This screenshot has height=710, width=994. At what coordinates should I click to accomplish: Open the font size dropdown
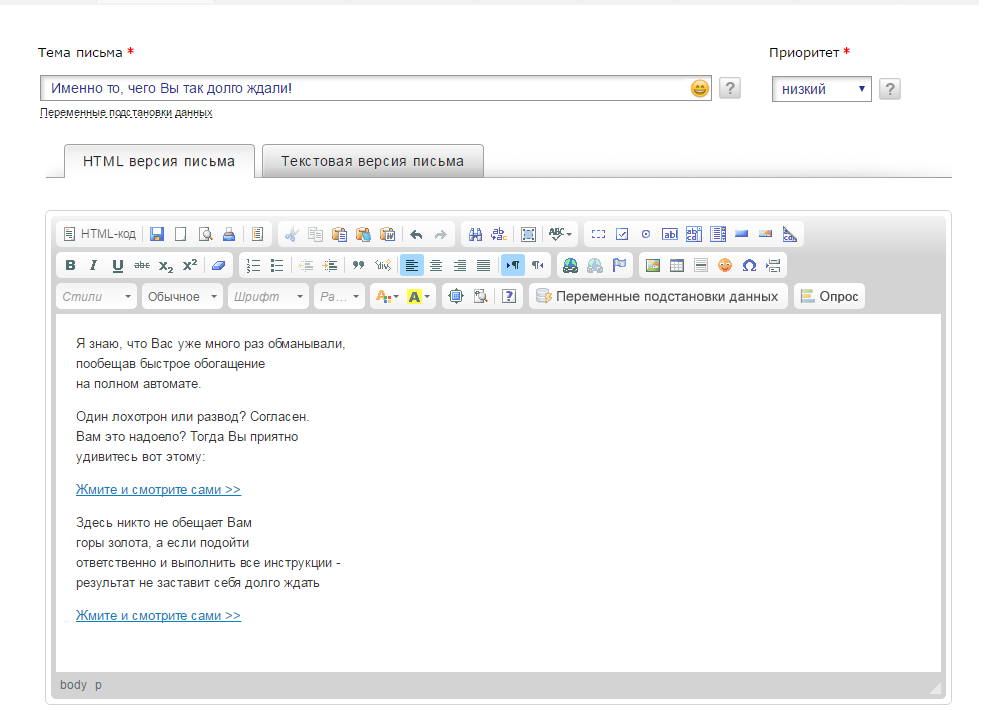point(339,297)
